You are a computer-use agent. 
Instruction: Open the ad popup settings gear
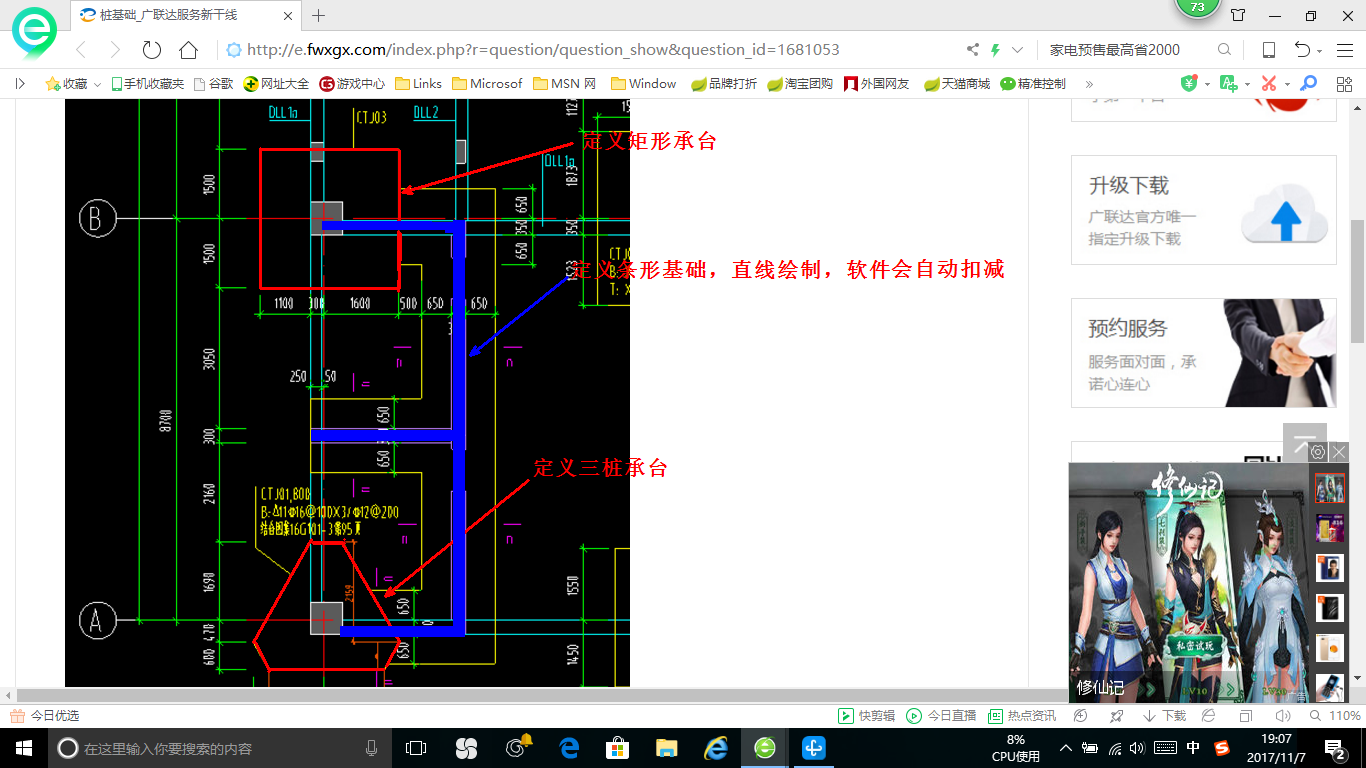coord(1318,452)
